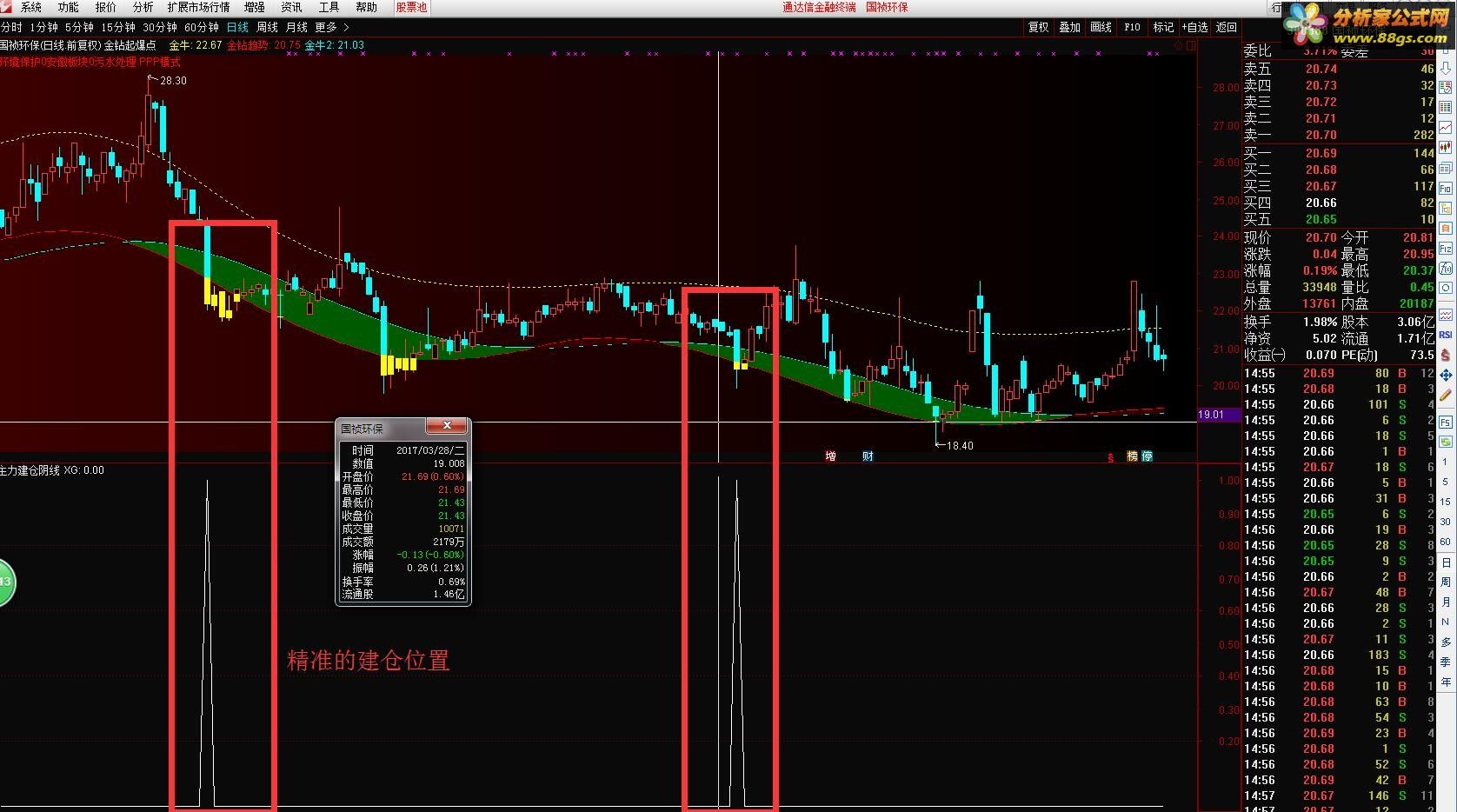The image size is (1457, 812).
Task: Click the 增 marker on chart axis
Action: coord(830,456)
